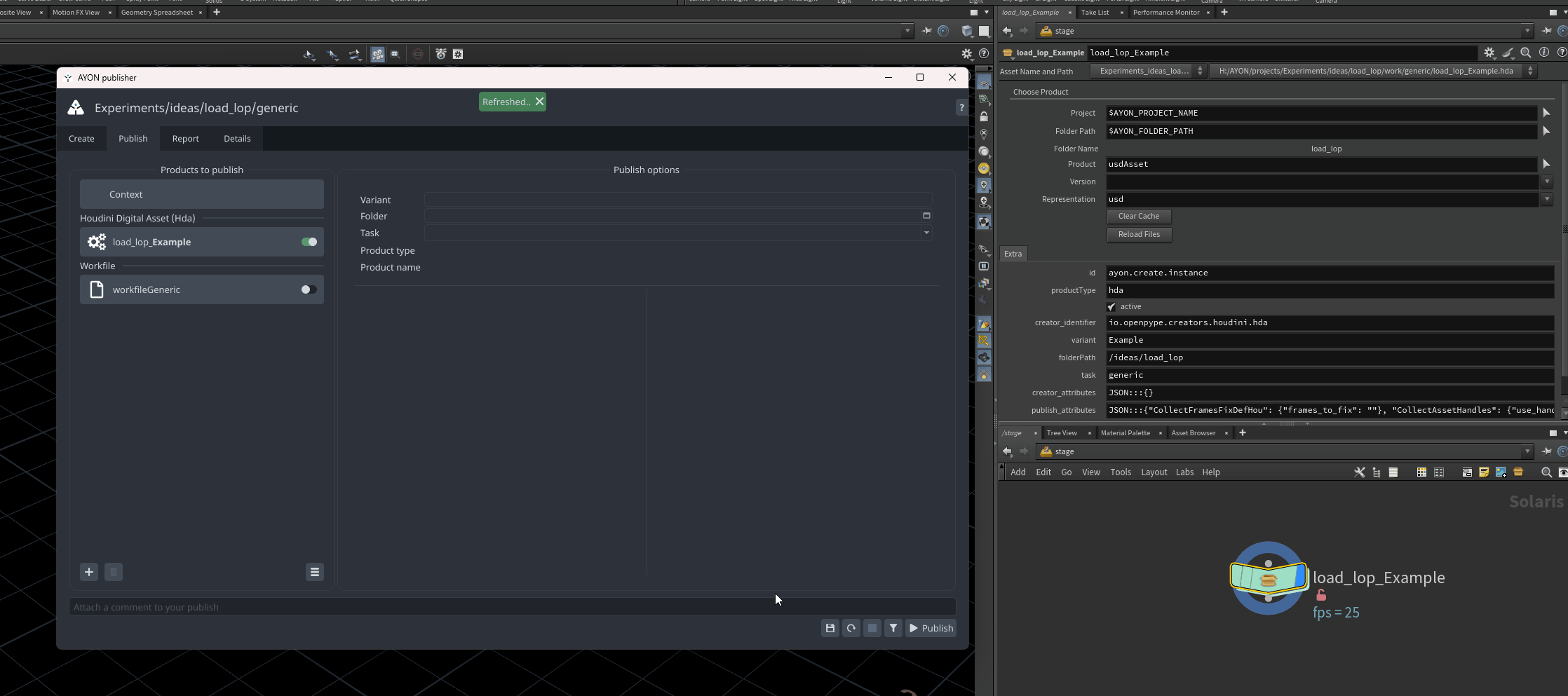
Task: Show node info with the circled i icon
Action: click(x=1543, y=53)
